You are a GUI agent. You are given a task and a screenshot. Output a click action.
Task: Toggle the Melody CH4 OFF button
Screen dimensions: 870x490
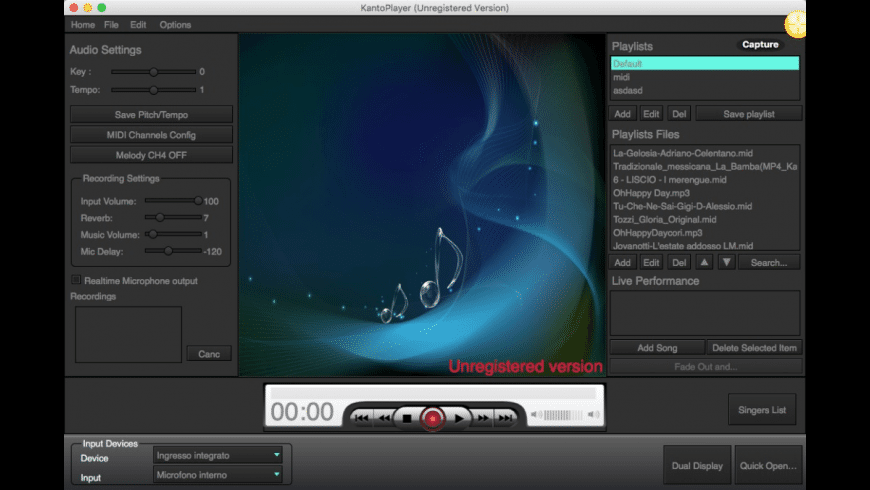tap(151, 155)
